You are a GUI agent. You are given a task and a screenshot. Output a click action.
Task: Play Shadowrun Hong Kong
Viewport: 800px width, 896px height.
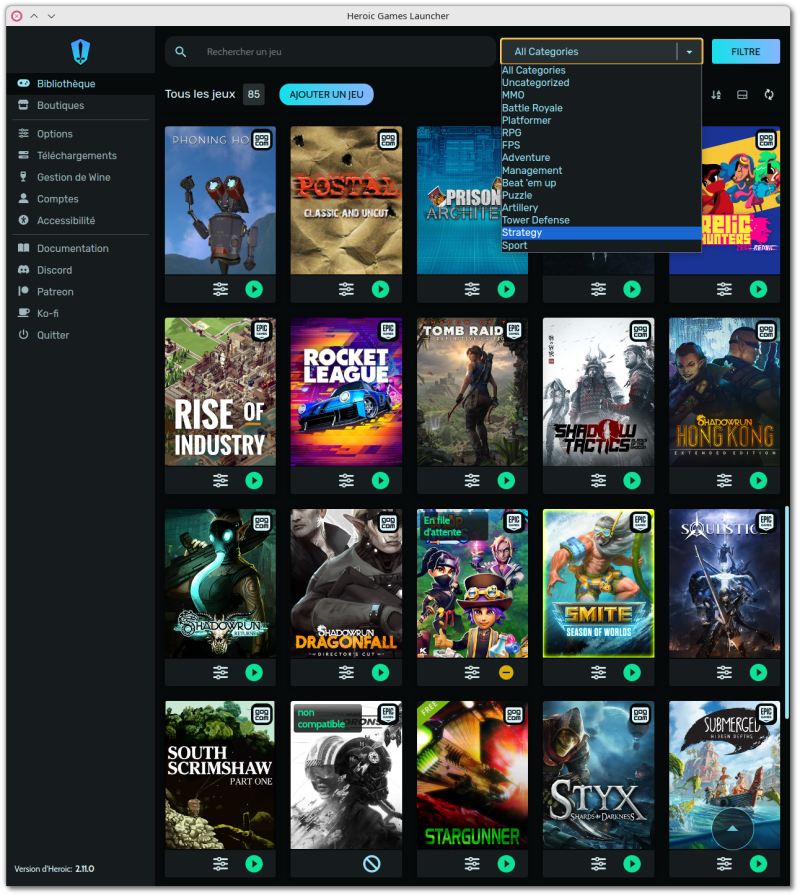click(x=758, y=481)
